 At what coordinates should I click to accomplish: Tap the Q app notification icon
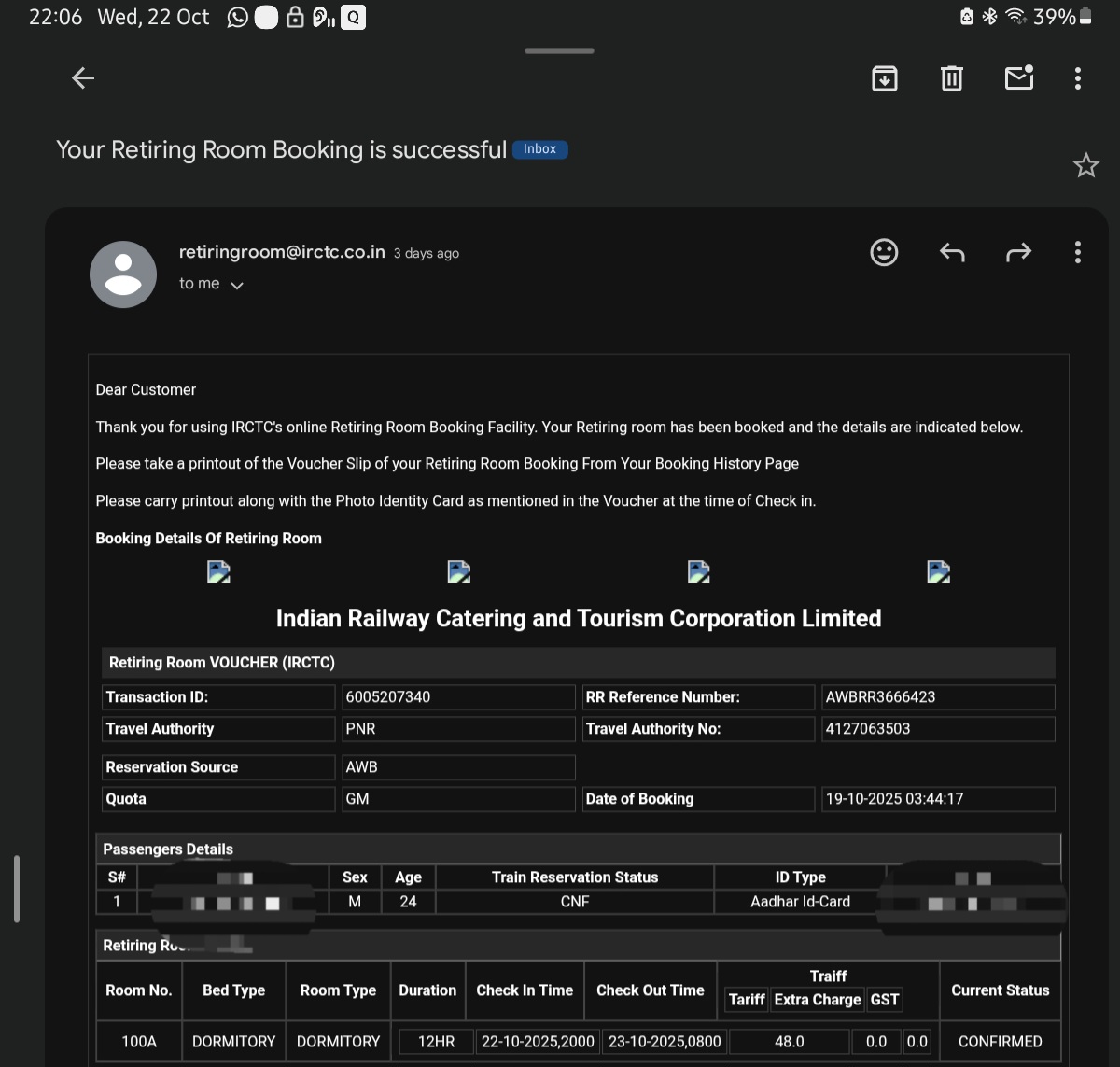pyautogui.click(x=353, y=17)
